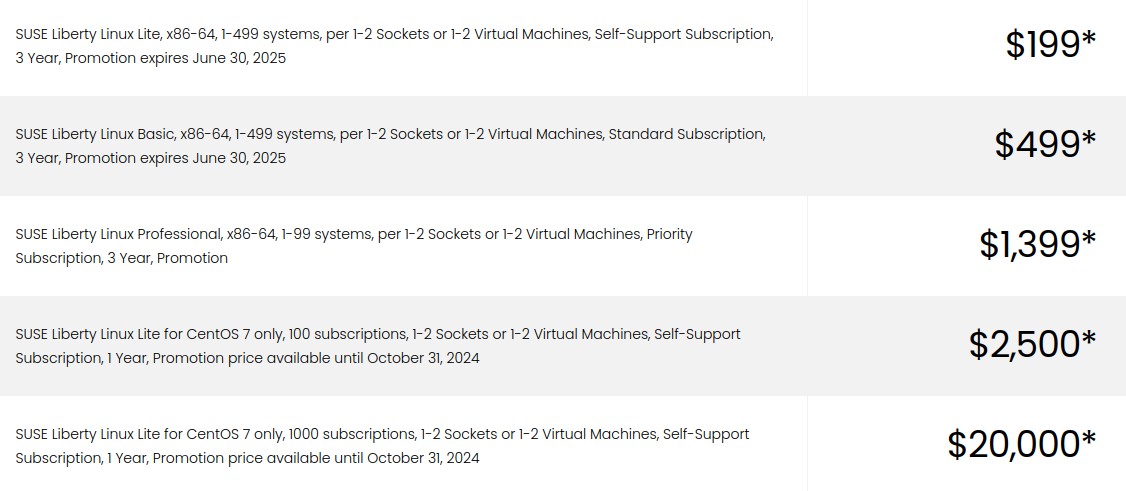Click the asterisk after the $499 price

pyautogui.click(x=1089, y=139)
